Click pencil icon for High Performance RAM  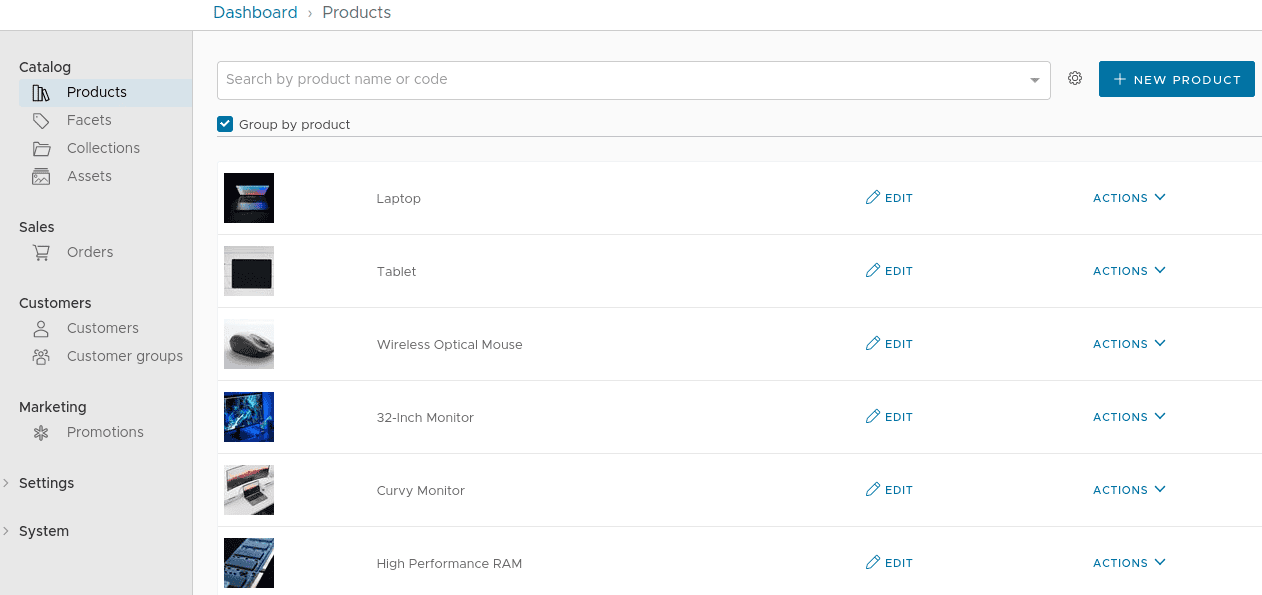pos(873,562)
